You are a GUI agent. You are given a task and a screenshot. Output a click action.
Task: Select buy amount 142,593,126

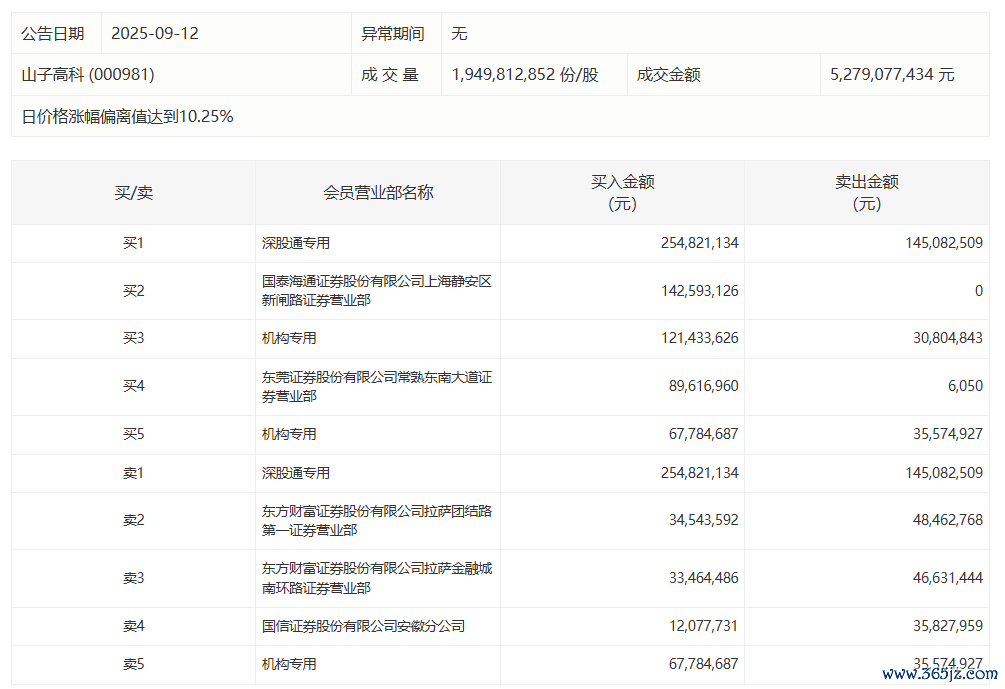(x=699, y=291)
